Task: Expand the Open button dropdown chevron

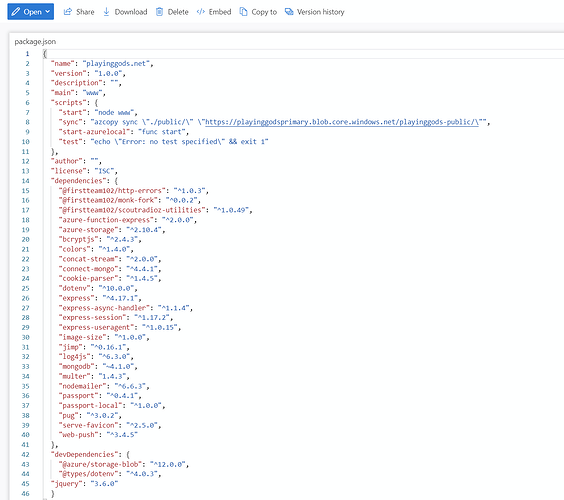Action: click(x=47, y=12)
